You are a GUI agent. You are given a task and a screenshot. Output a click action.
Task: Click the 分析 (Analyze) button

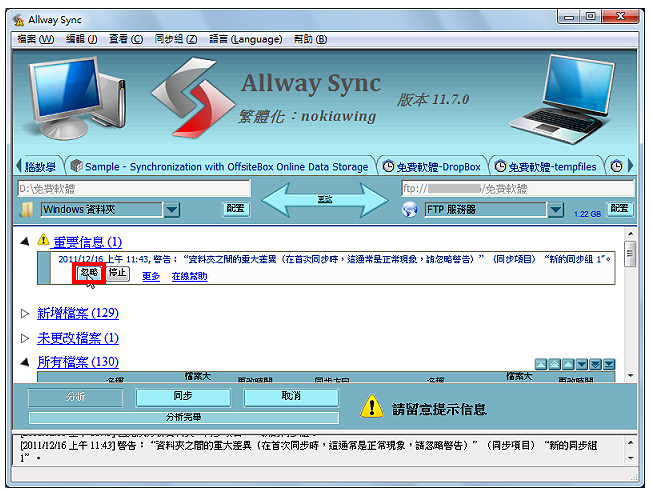click(x=75, y=397)
